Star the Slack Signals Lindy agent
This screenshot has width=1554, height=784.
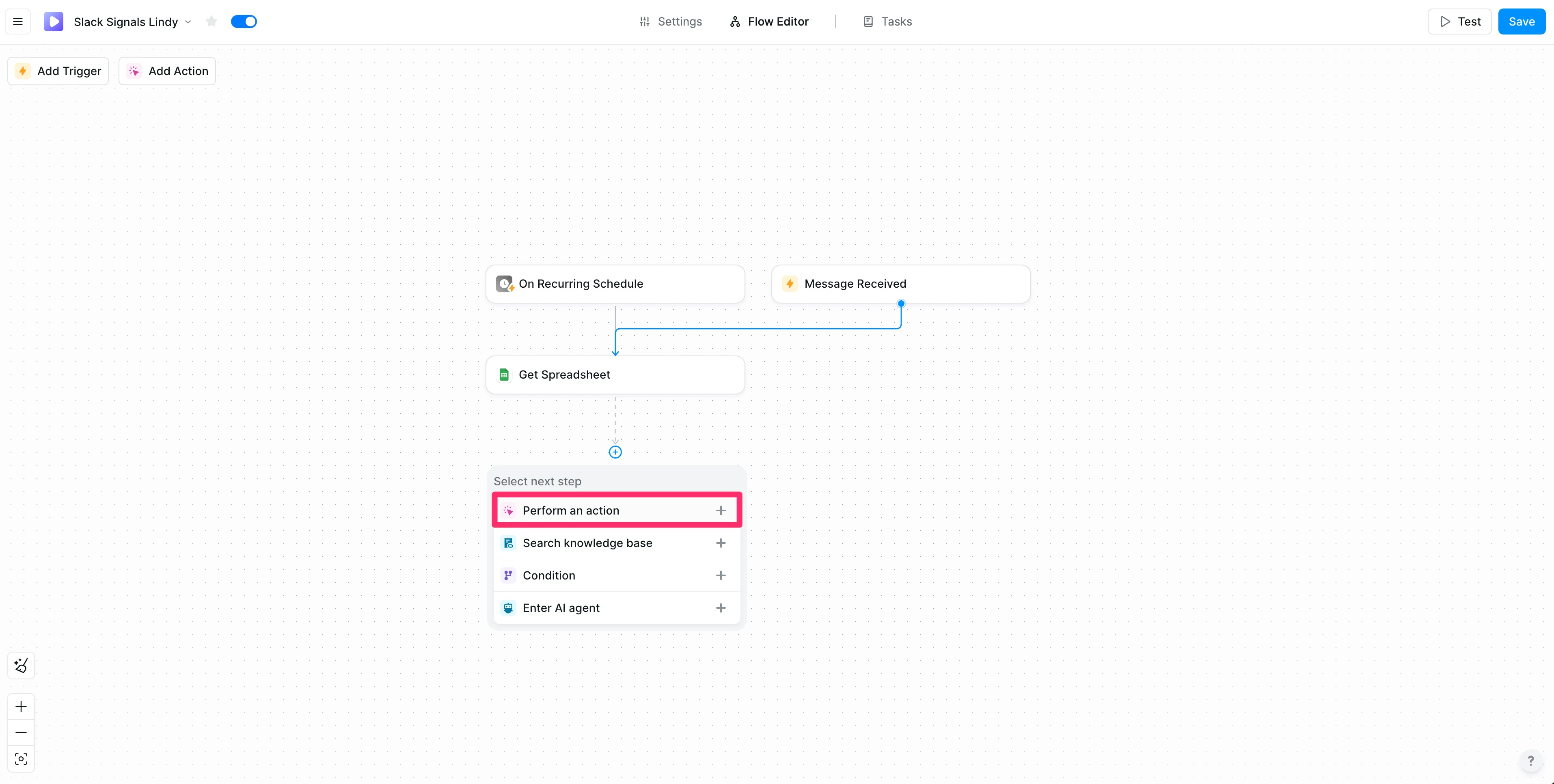point(211,22)
